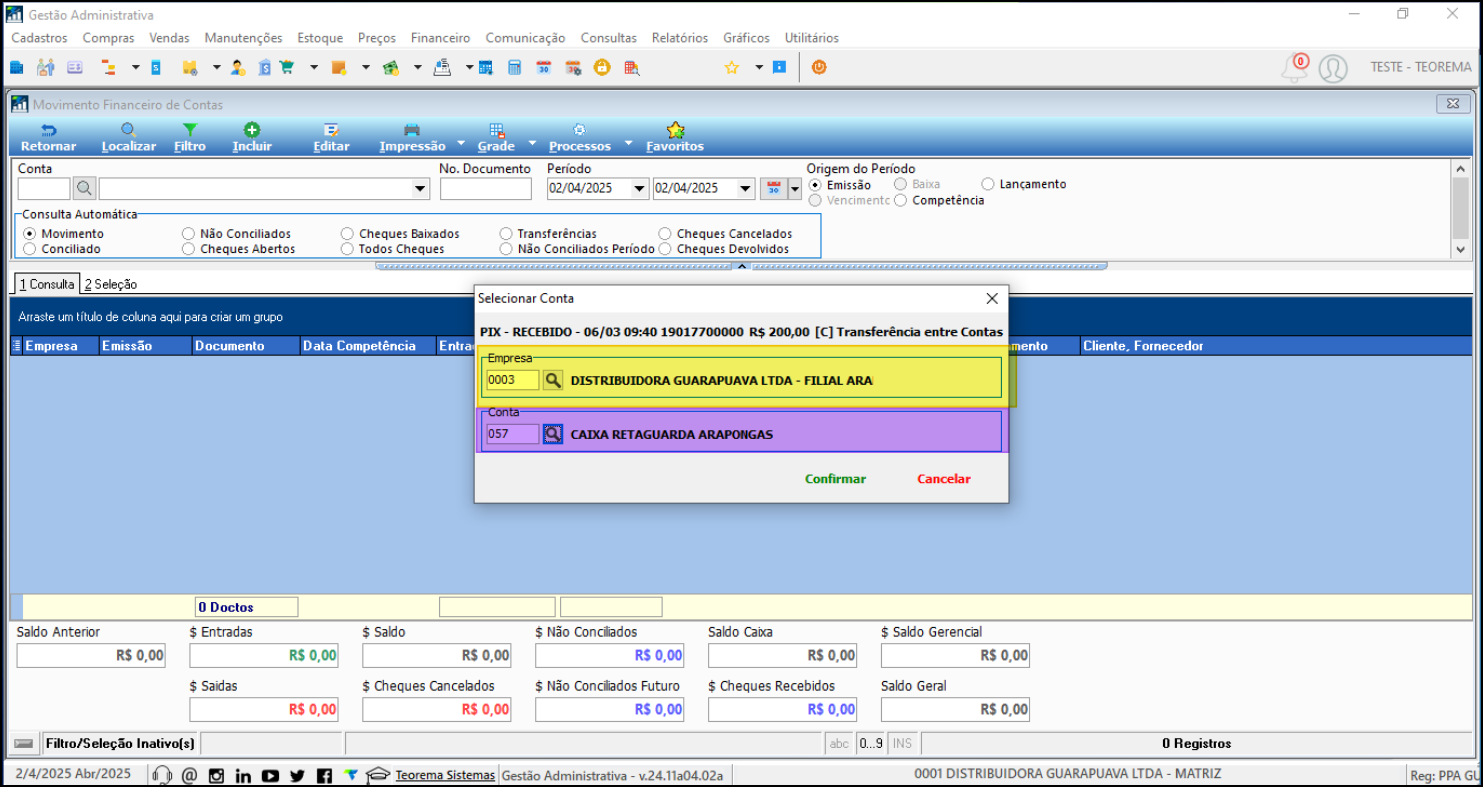Click the Impressão printer icon

pos(412,130)
